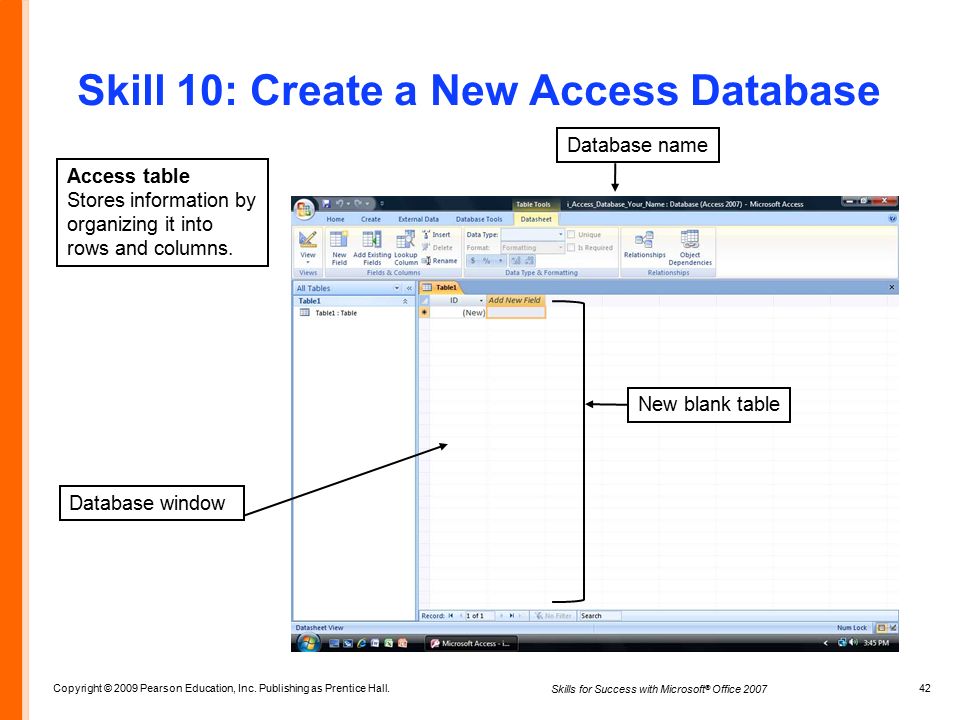Open Object Dependencies
Image resolution: width=960 pixels, height=720 pixels.
[689, 247]
